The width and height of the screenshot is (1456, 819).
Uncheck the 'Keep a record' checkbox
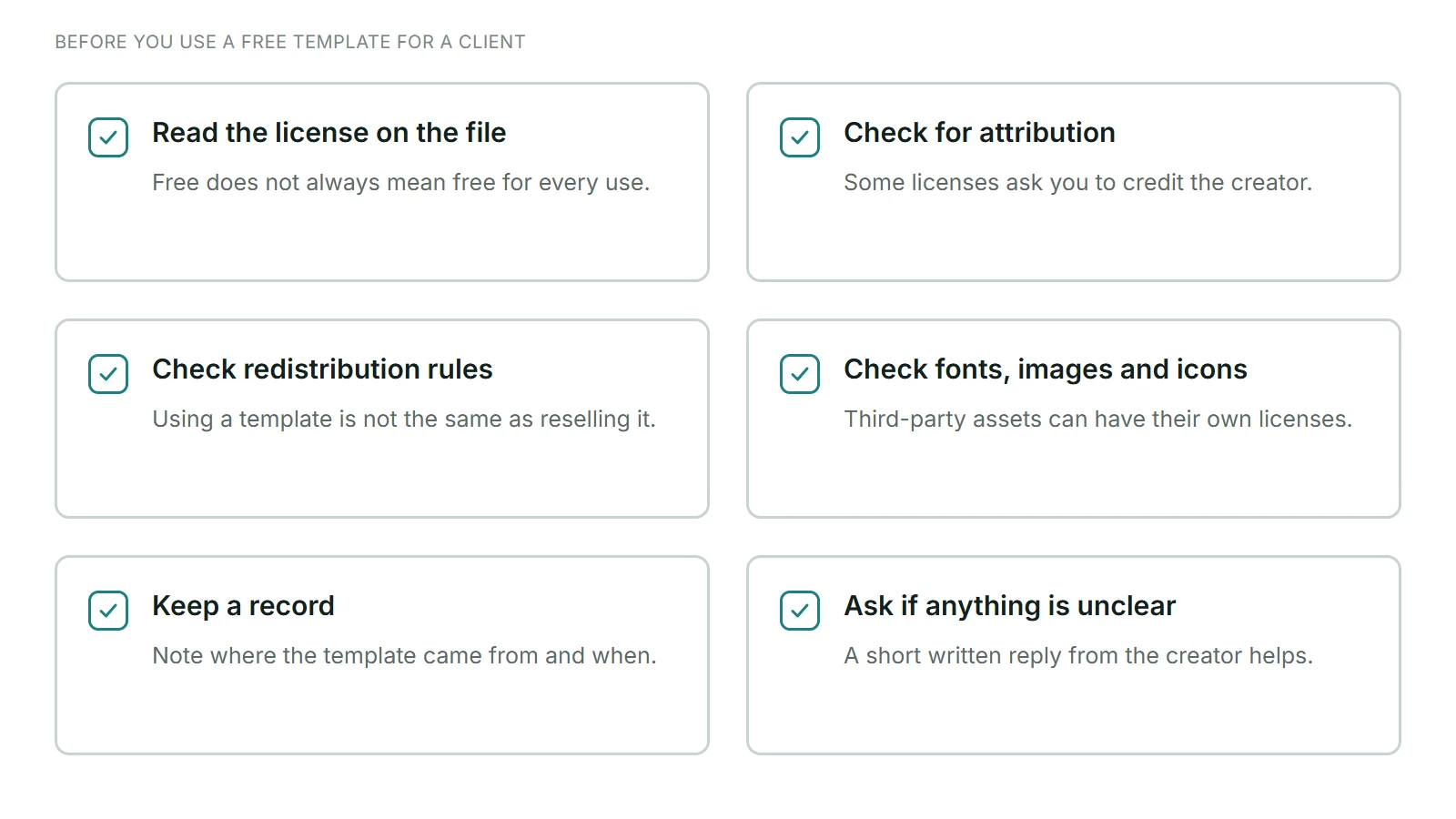[108, 611]
